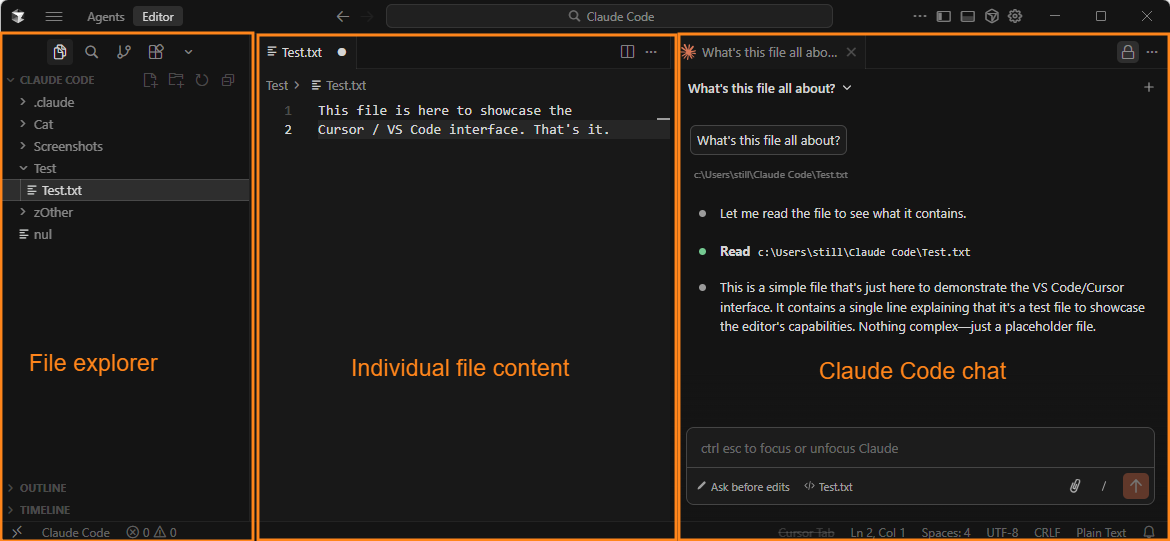
Task: Click "Claude Code" in the status bar
Action: pos(75,532)
